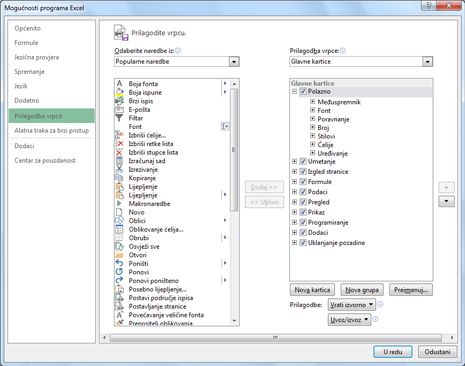Click the Brzi ispis printer icon
465x366 pixels.
click(119, 101)
